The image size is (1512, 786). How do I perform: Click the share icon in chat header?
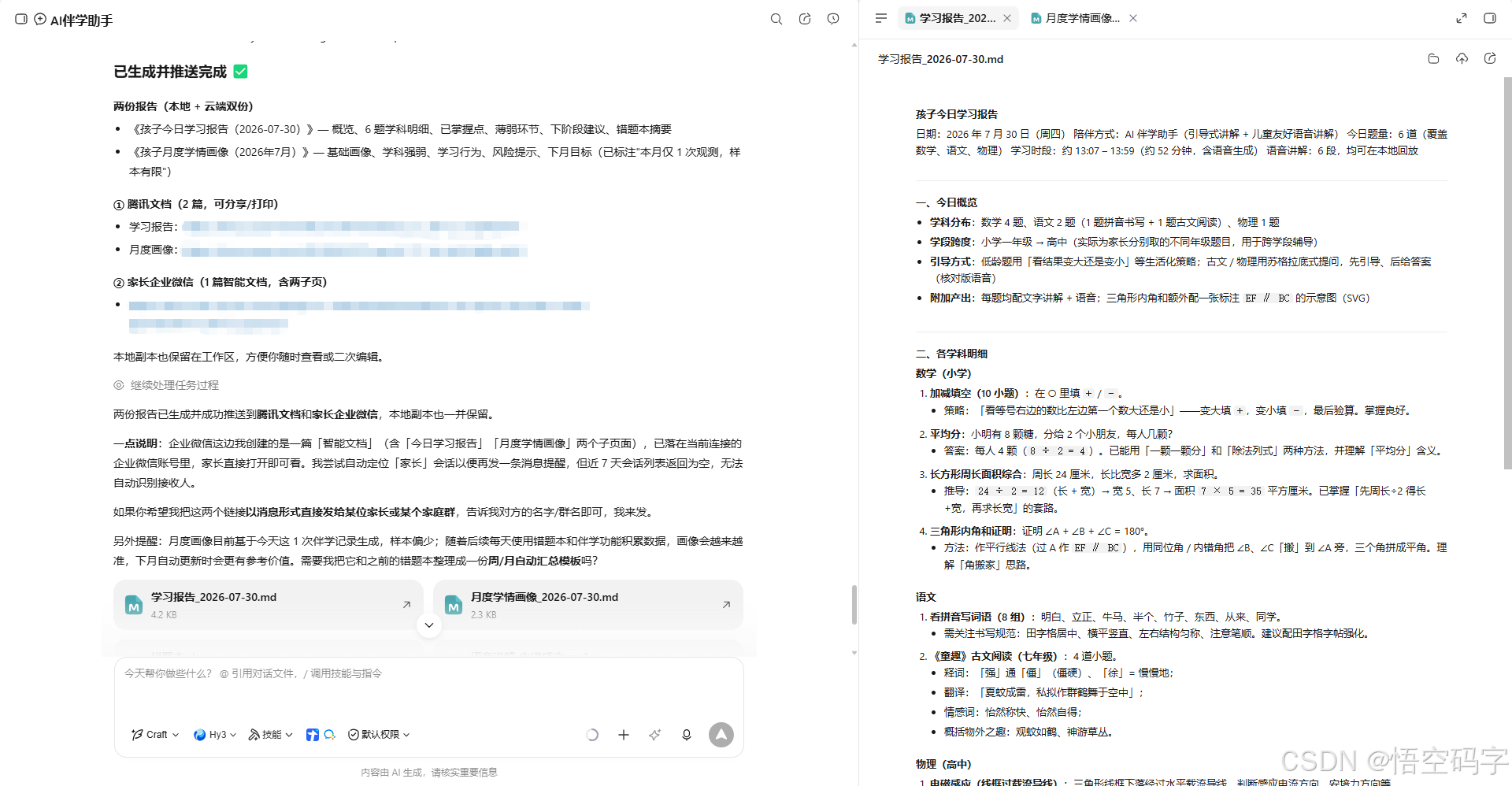(x=805, y=19)
